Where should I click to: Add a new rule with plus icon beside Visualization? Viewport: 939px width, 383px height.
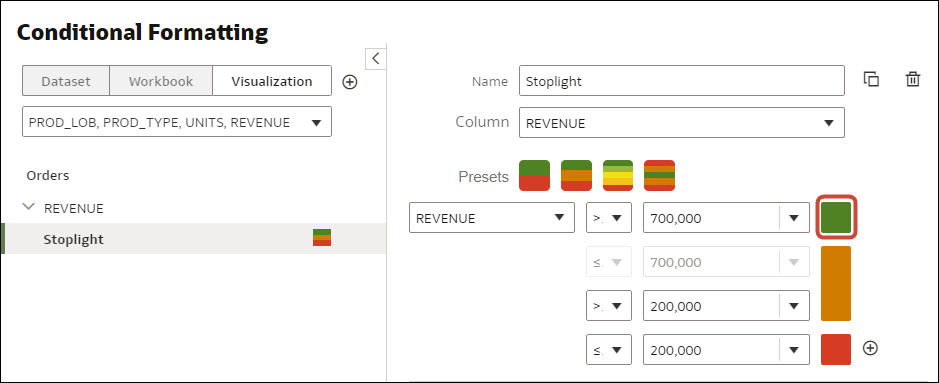[x=350, y=82]
